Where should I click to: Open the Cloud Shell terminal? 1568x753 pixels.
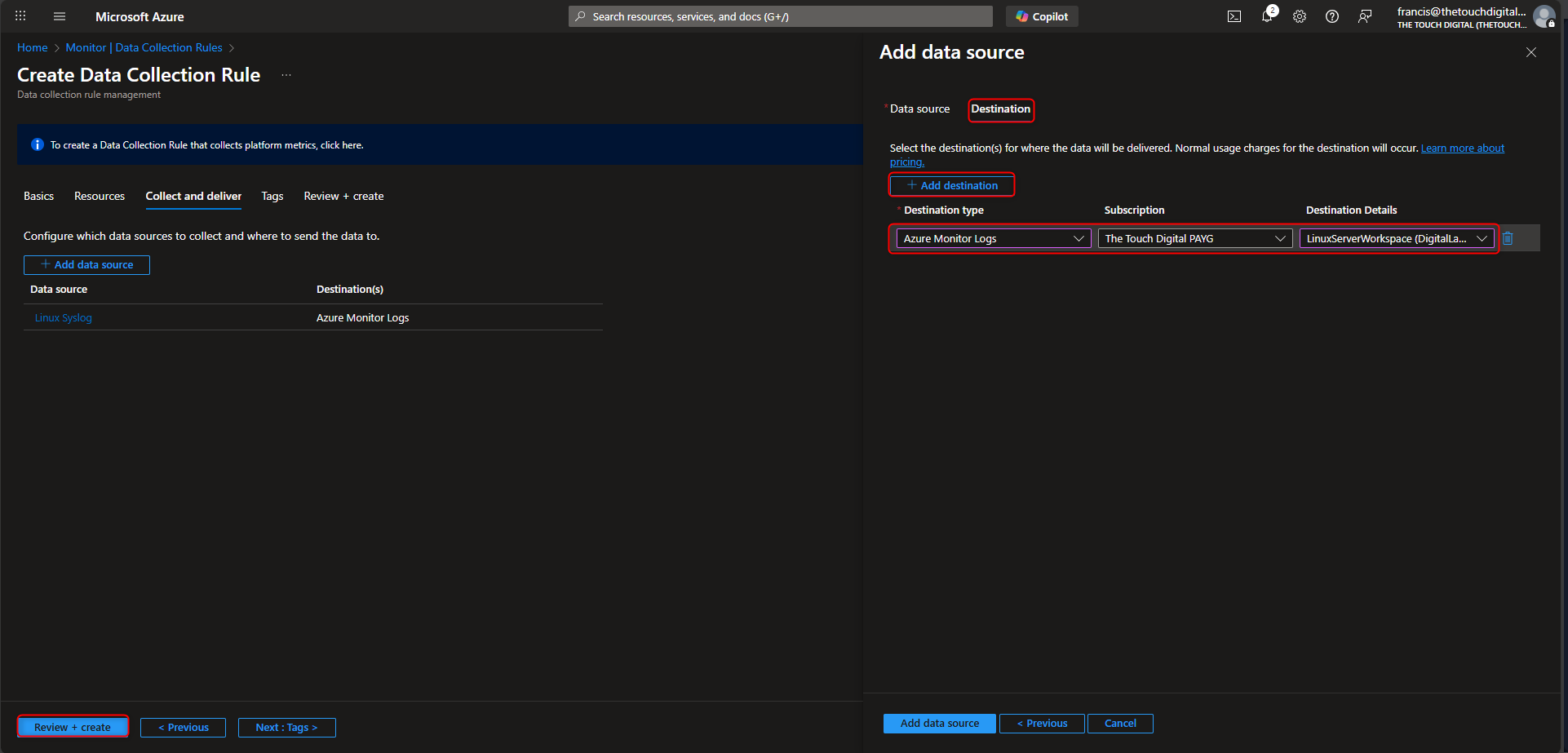click(1234, 16)
